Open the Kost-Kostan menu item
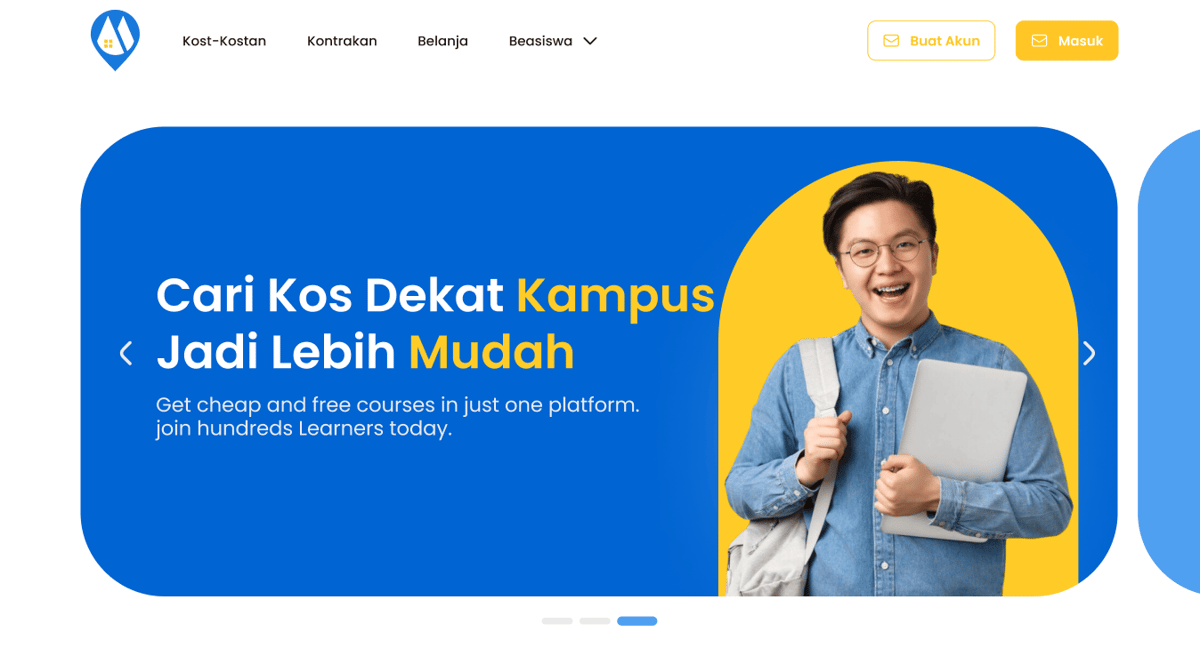The image size is (1200, 672). [224, 41]
